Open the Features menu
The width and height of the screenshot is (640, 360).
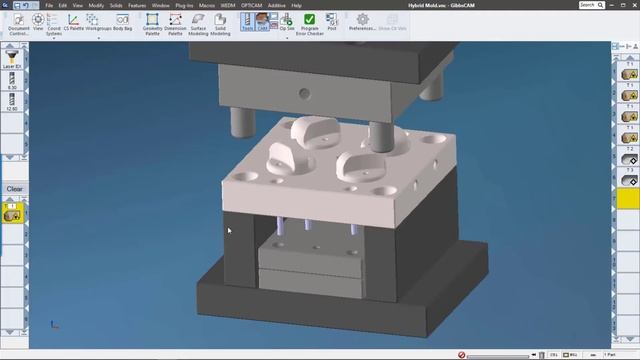137,6
